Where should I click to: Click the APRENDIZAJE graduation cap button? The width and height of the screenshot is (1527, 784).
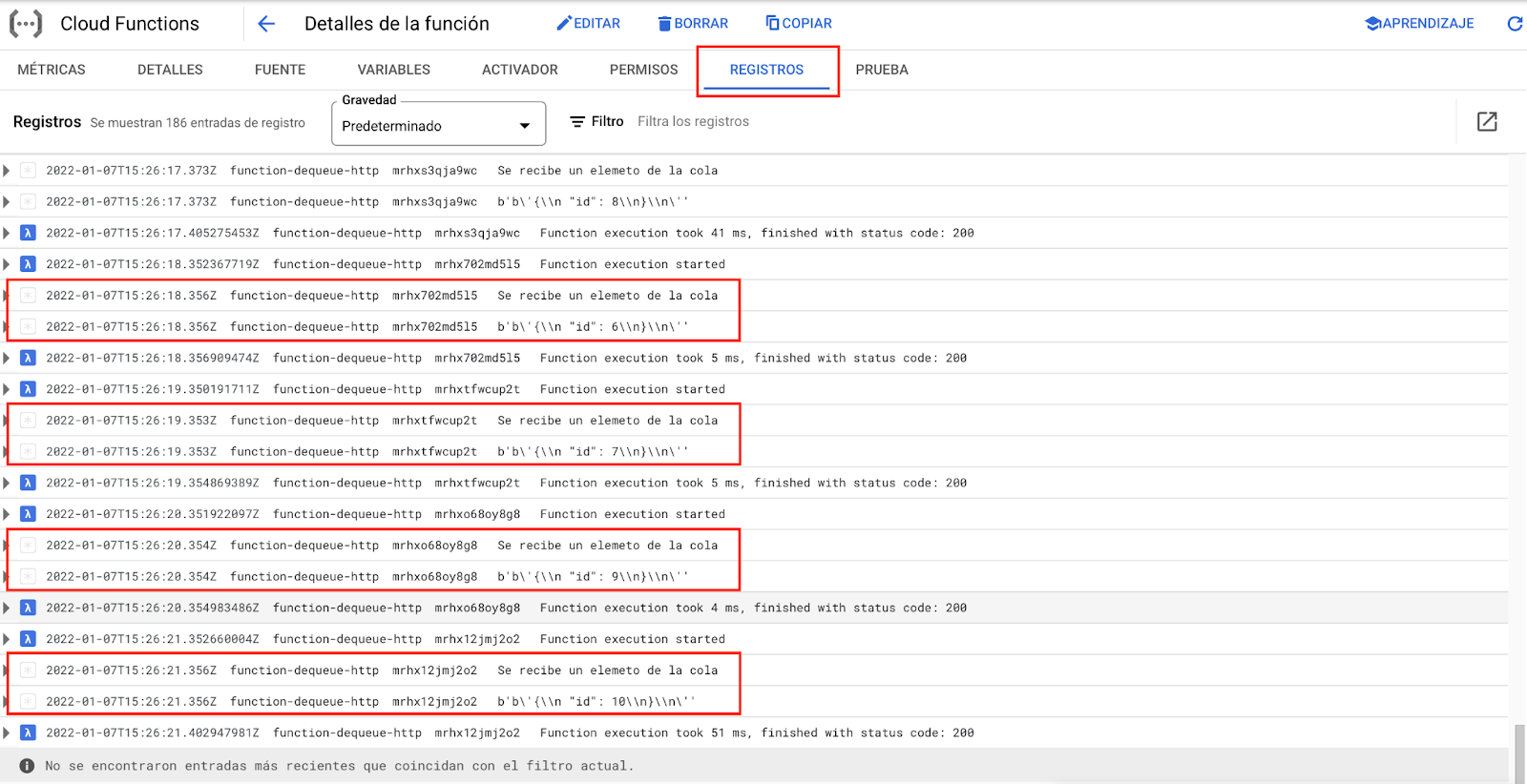(1419, 24)
